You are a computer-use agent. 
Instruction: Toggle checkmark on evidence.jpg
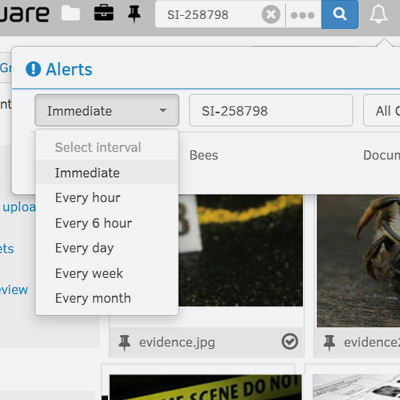[290, 342]
